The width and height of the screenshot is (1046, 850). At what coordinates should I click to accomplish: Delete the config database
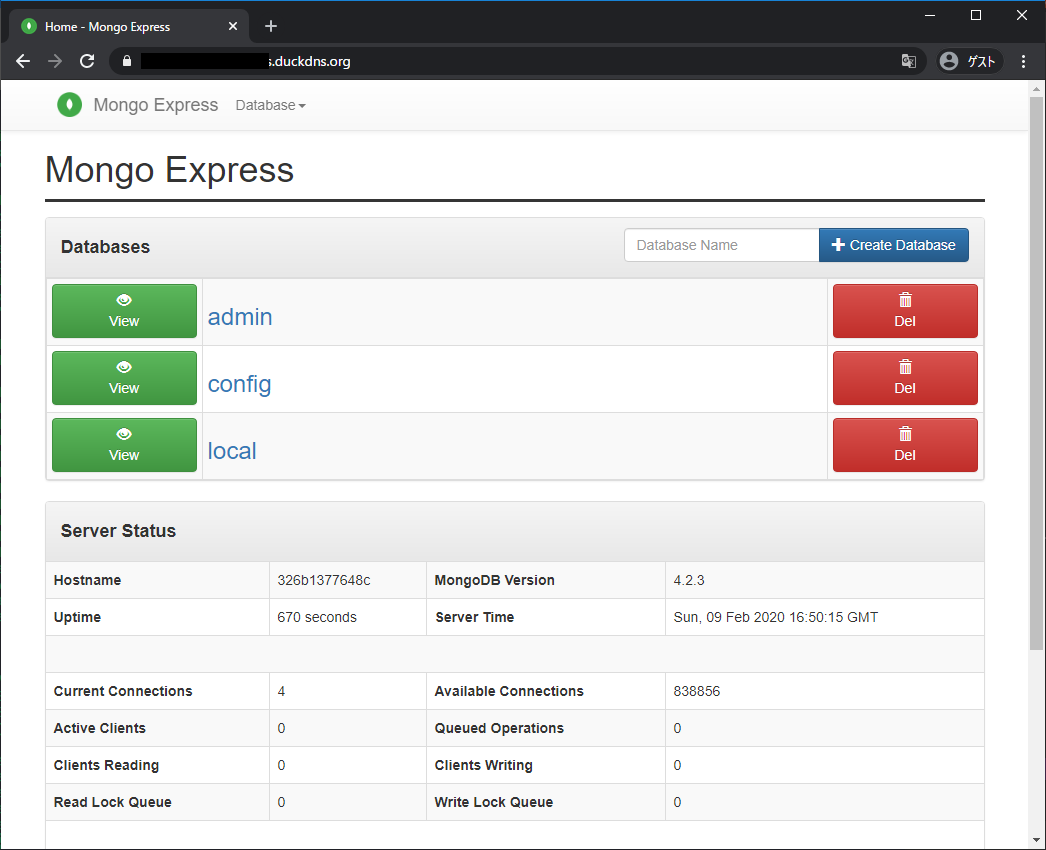(x=904, y=378)
